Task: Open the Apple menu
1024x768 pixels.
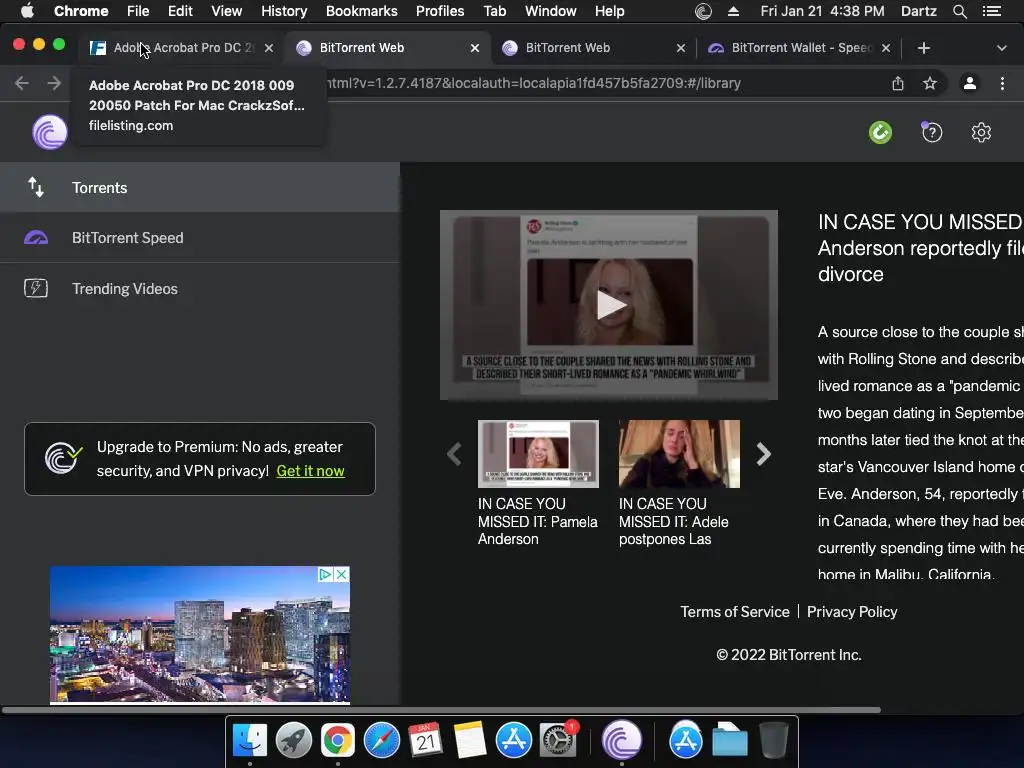Action: point(27,10)
